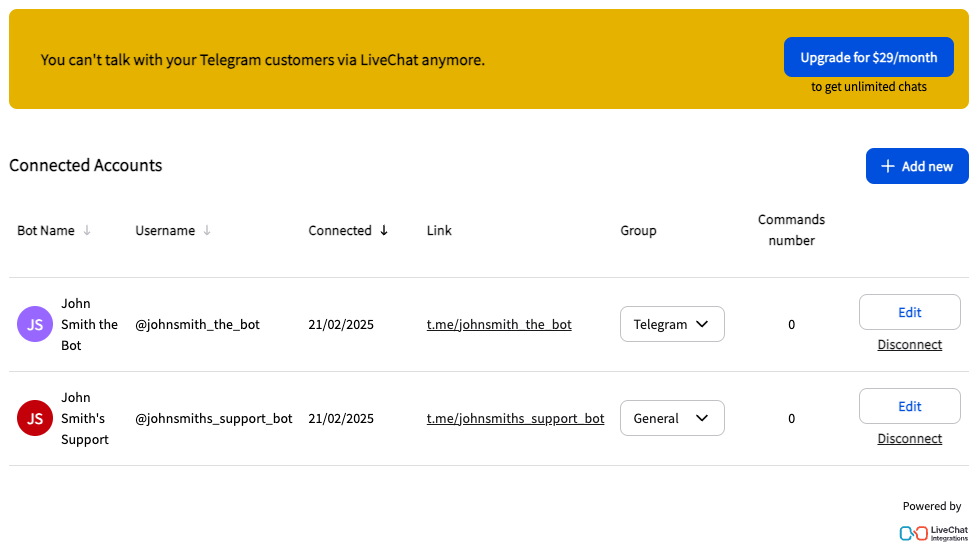Disconnect the johnsmith_the_bot account
The height and width of the screenshot is (557, 980).
click(x=909, y=345)
